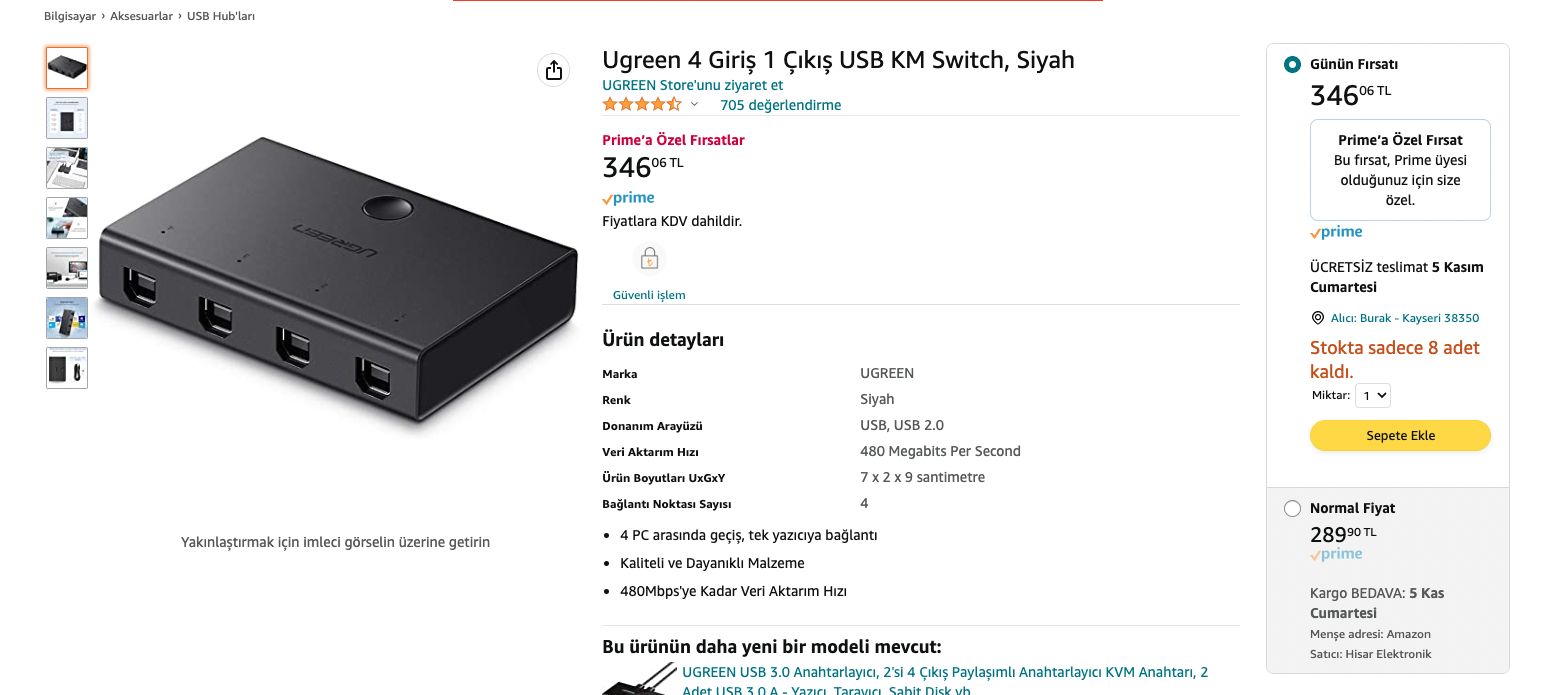Open Aksesuarlar in the breadcrumb
Viewport: 1564px width, 695px height.
pyautogui.click(x=141, y=16)
